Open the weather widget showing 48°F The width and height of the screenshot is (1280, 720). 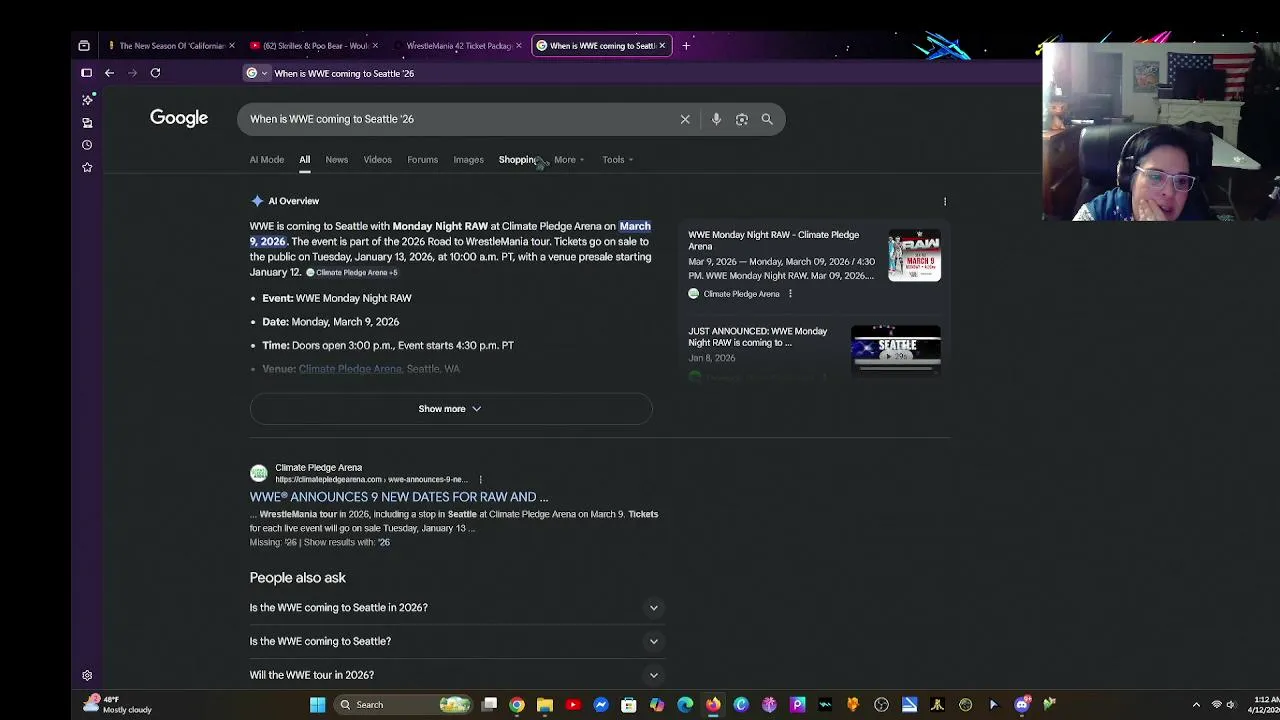pos(118,705)
